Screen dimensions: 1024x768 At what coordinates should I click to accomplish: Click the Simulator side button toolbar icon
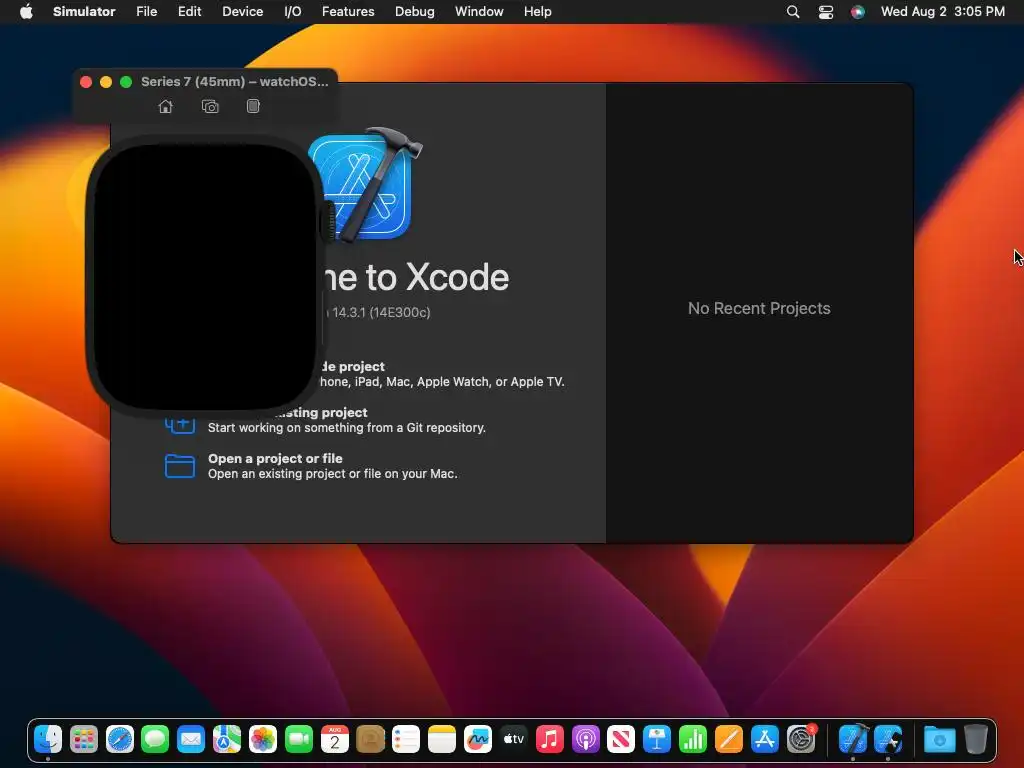tap(253, 106)
